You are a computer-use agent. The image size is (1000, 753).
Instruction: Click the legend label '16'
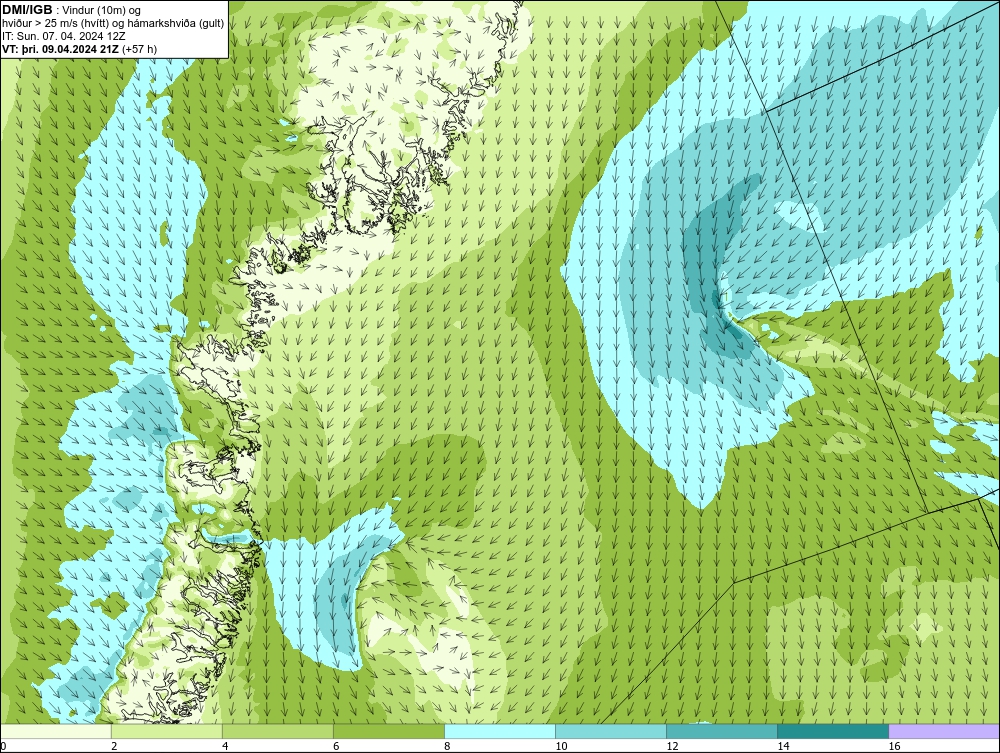894,747
